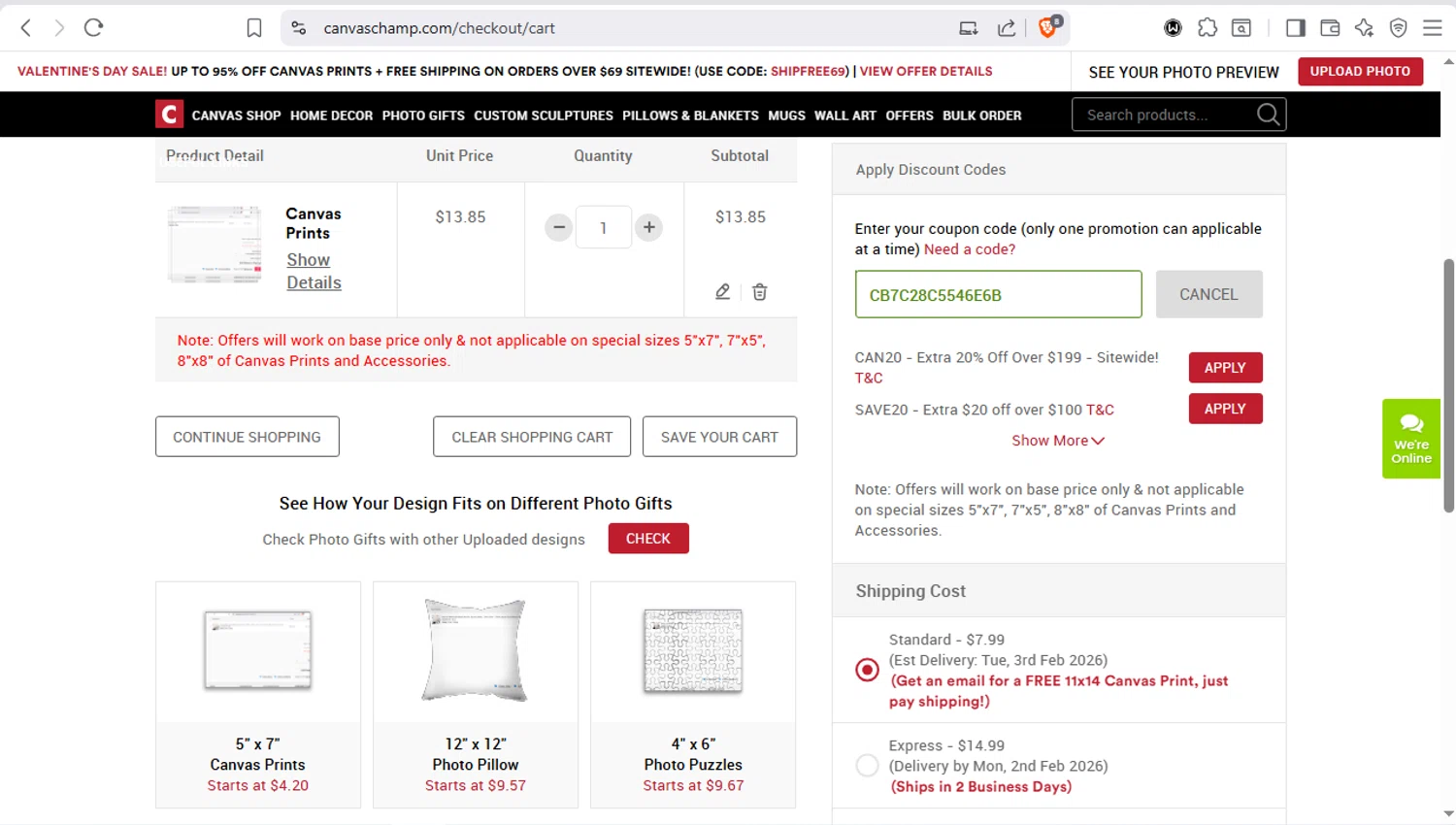The width and height of the screenshot is (1456, 825).
Task: Expand Show More discount codes
Action: [1057, 441]
